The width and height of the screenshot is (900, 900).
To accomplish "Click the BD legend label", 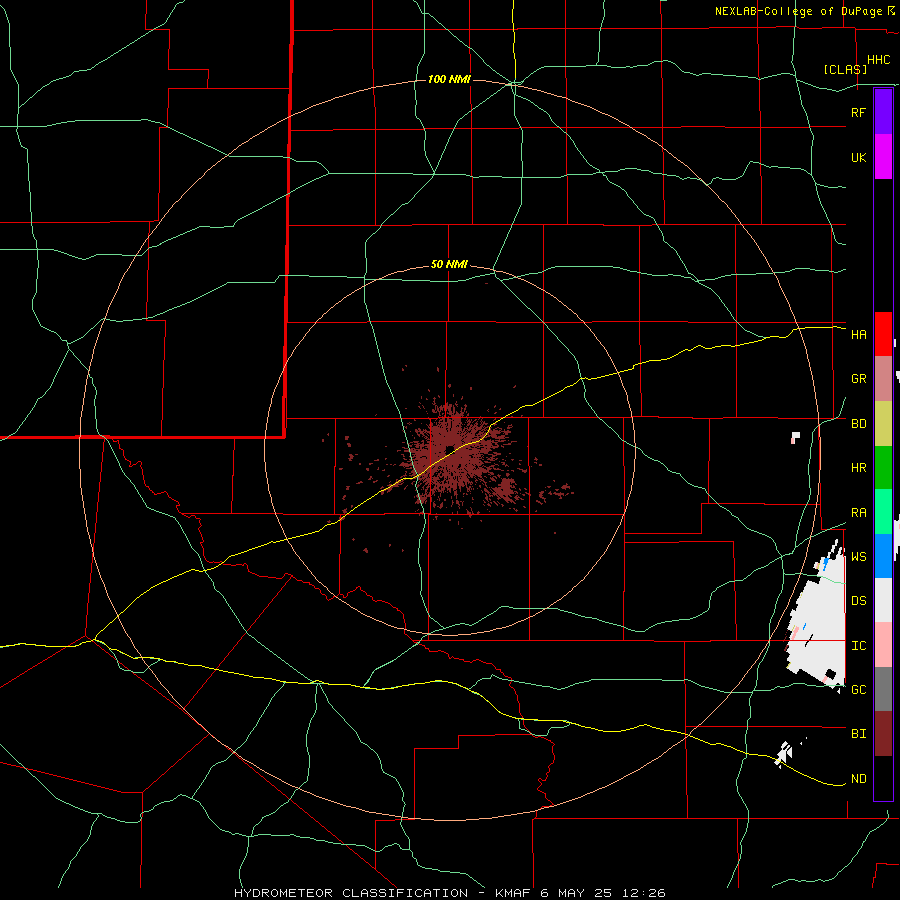I will pyautogui.click(x=858, y=424).
